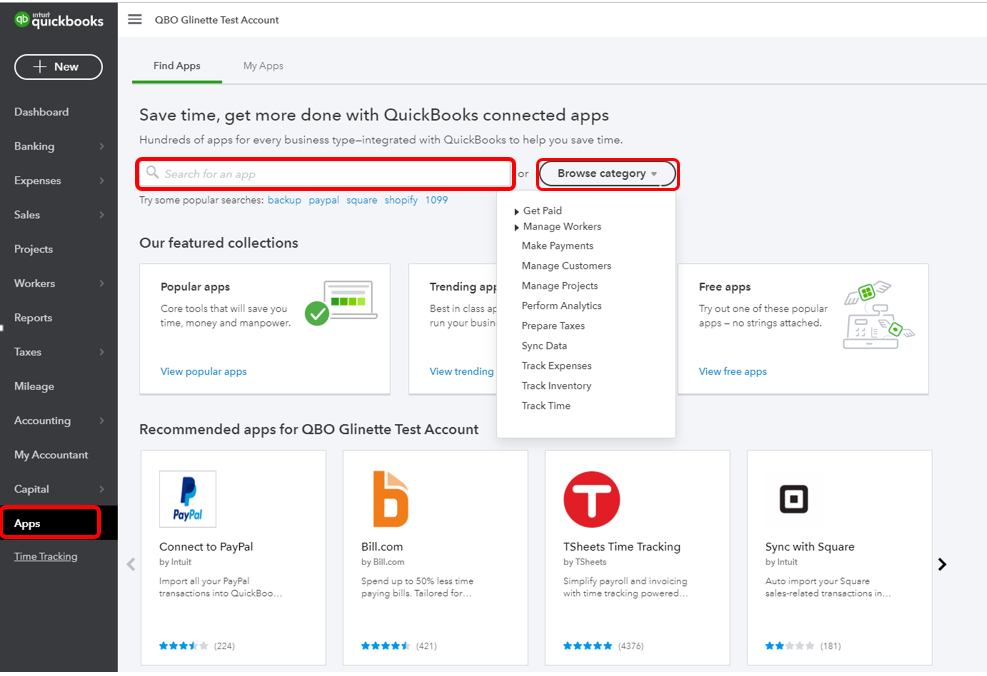
Task: Click the New button
Action: (x=58, y=67)
